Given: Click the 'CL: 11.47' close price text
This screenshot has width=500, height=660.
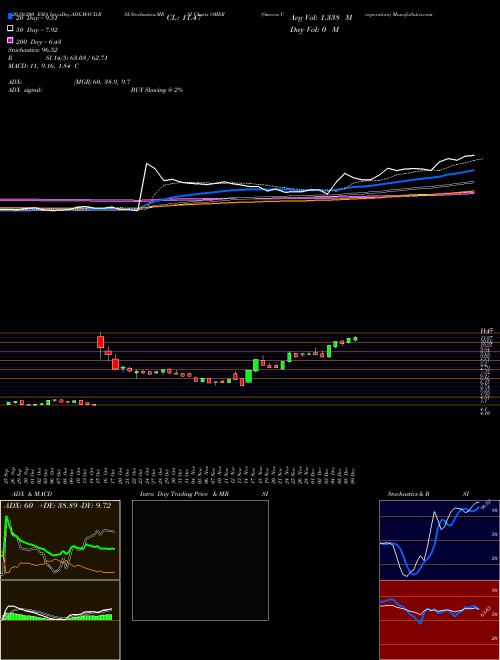Looking at the screenshot, I should tap(185, 18).
